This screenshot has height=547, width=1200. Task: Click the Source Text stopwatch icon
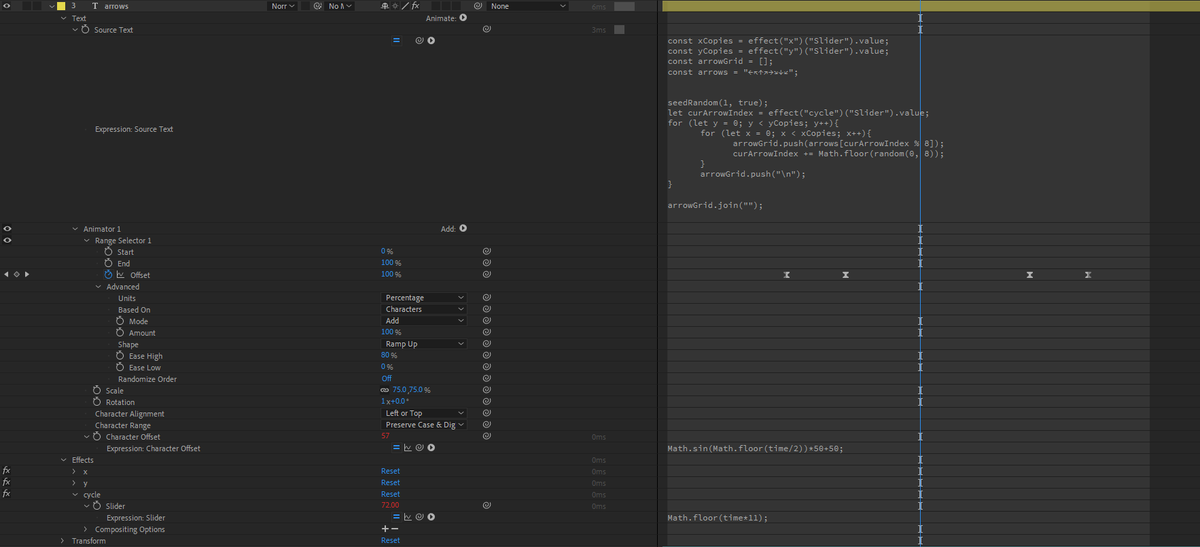(85, 30)
